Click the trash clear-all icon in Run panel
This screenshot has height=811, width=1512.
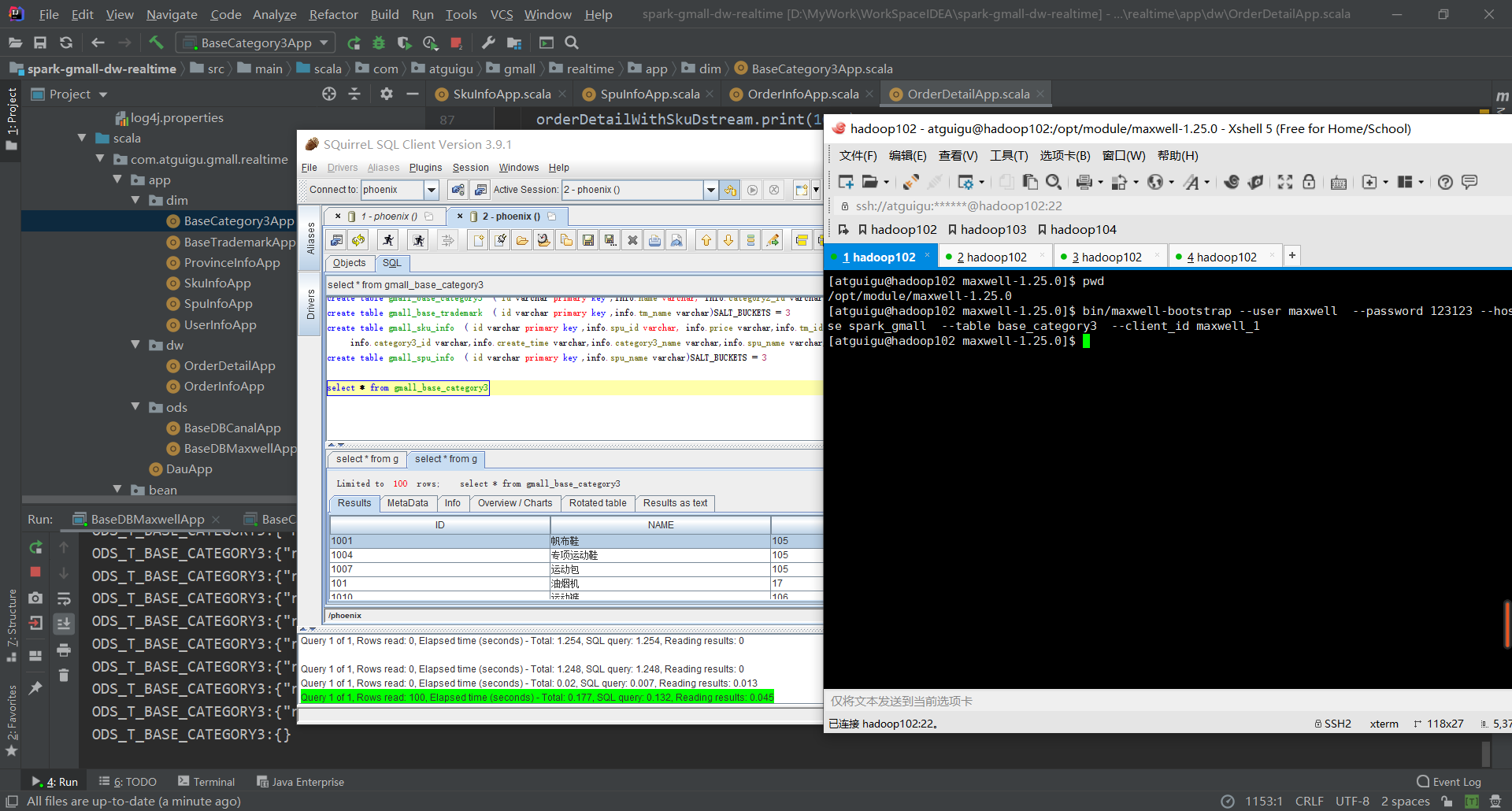(x=64, y=675)
